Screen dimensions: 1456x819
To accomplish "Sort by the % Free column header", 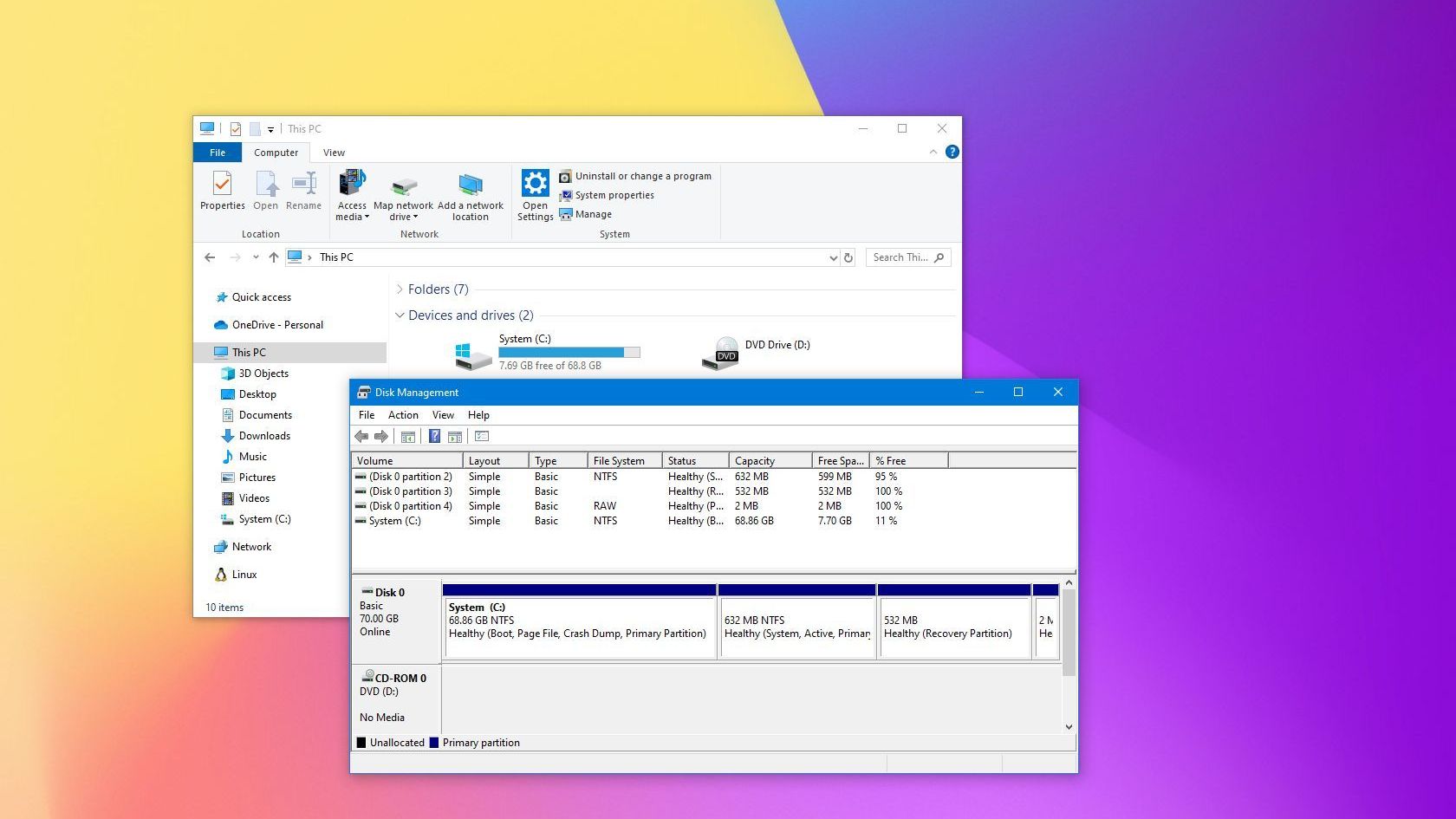I will [x=909, y=461].
